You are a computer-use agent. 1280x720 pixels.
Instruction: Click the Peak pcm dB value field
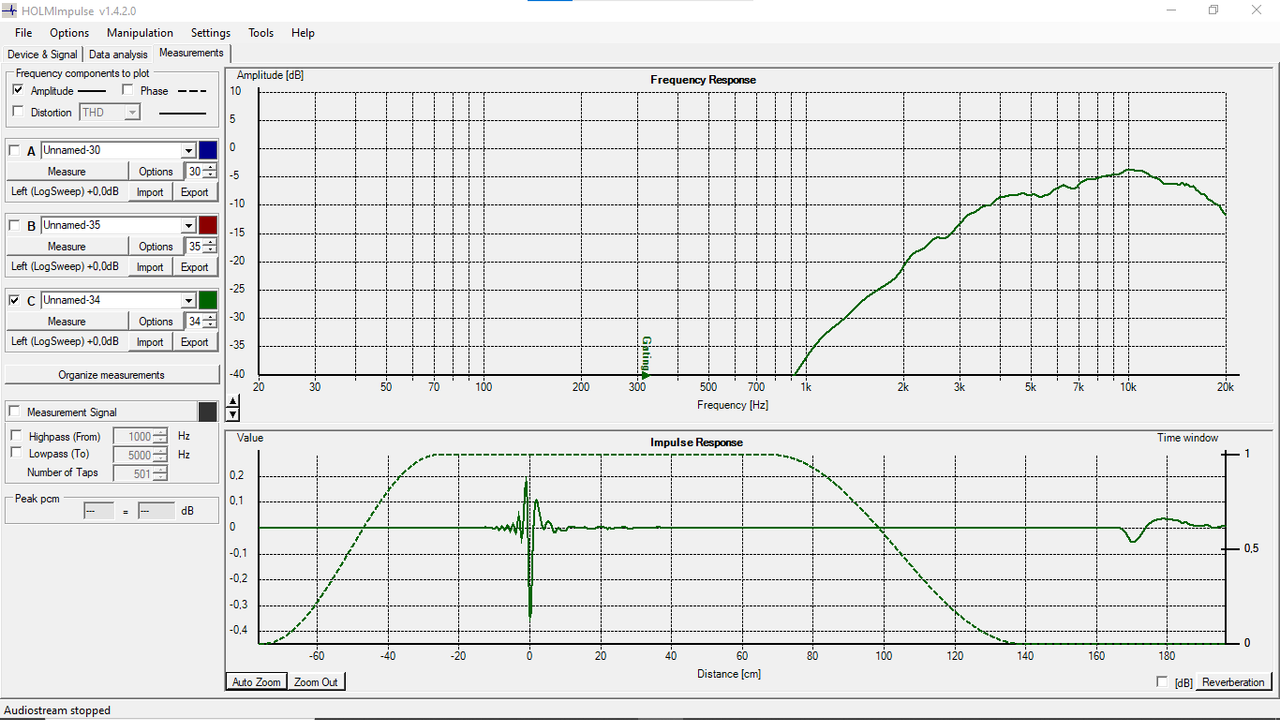pyautogui.click(x=156, y=510)
